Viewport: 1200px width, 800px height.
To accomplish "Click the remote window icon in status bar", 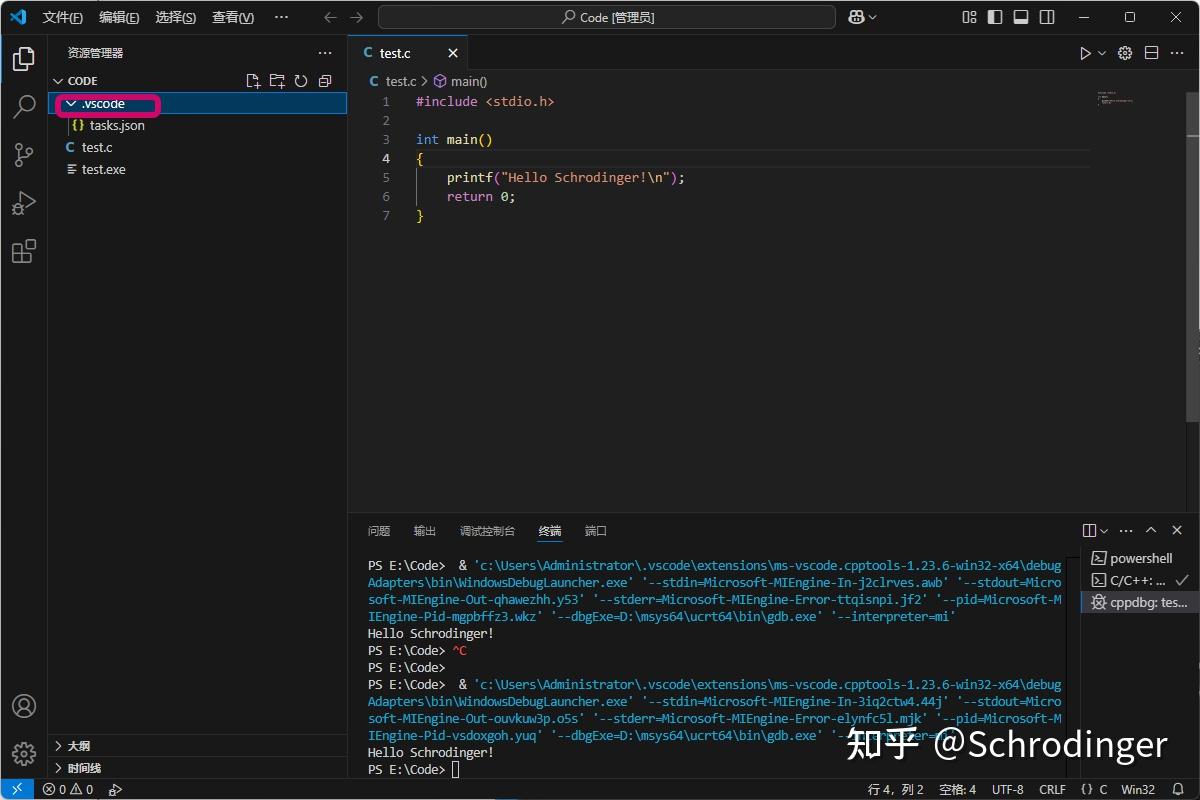I will (17, 789).
